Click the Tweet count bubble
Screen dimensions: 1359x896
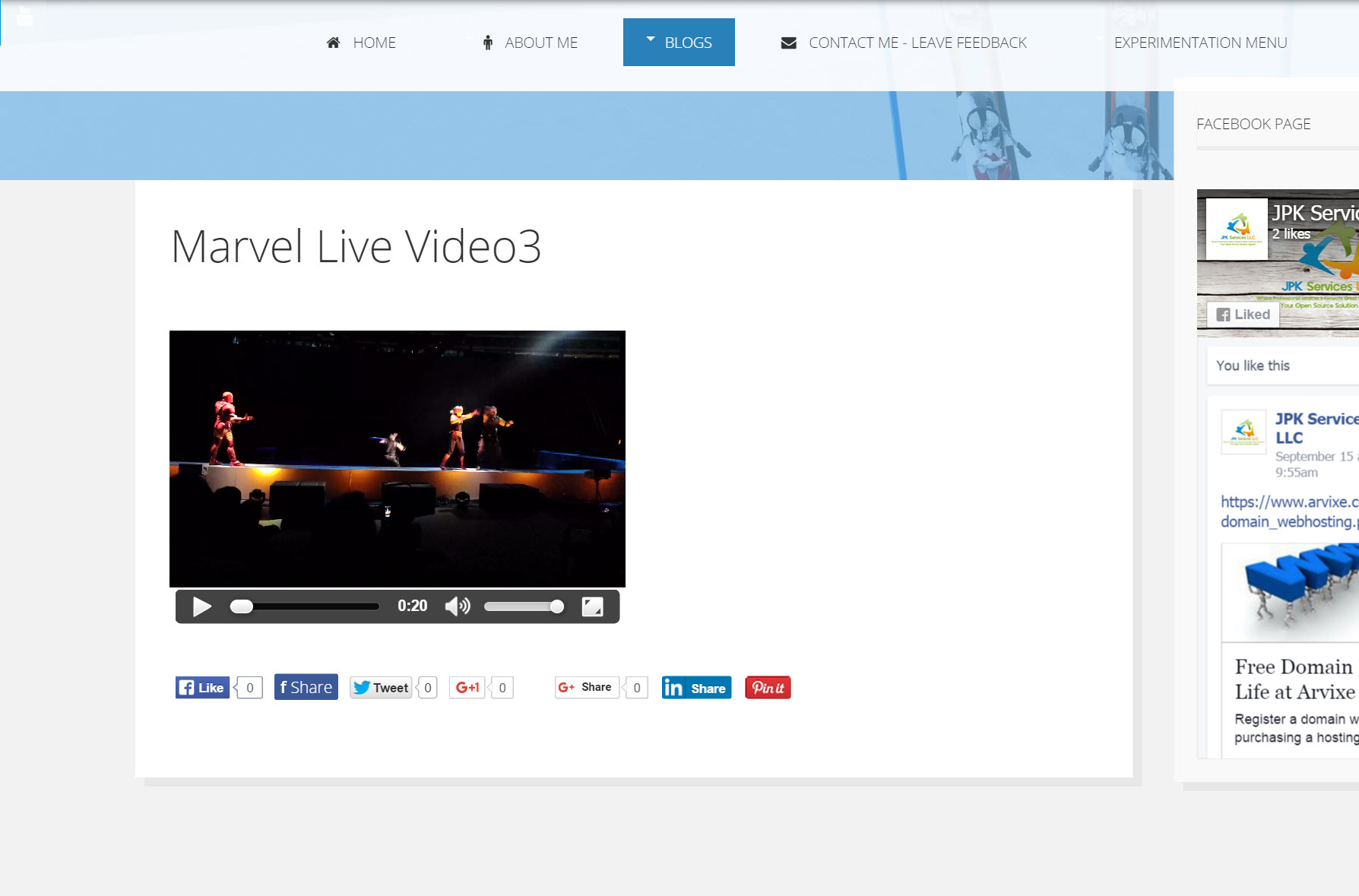(x=427, y=688)
